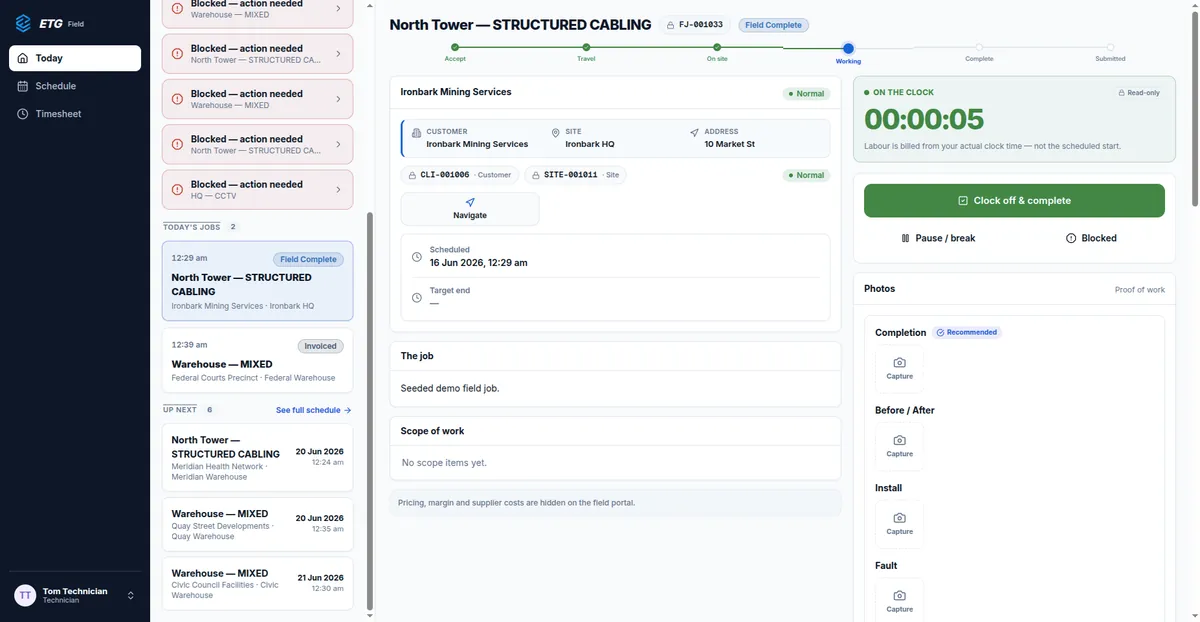The image size is (1200, 622).
Task: Click the TT user avatar
Action: pyautogui.click(x=25, y=595)
